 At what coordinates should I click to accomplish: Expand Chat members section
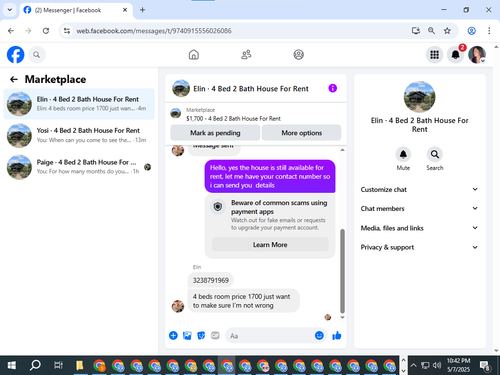pos(419,208)
